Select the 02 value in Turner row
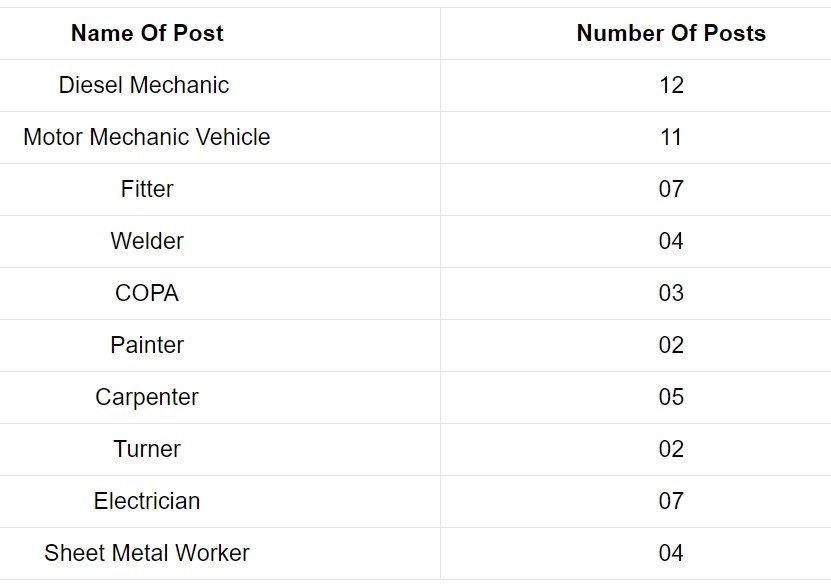Viewport: 831px width, 586px height. (671, 449)
